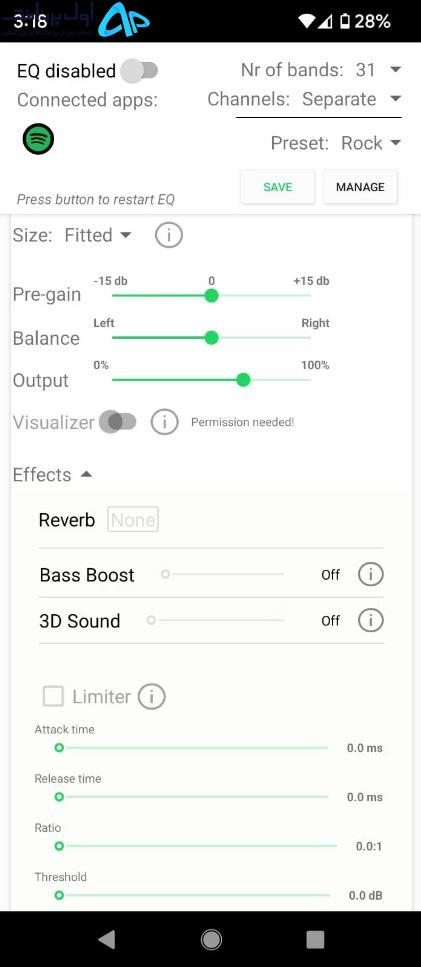Tap the Visualizer info icon
The height and width of the screenshot is (967, 421).
tap(165, 422)
